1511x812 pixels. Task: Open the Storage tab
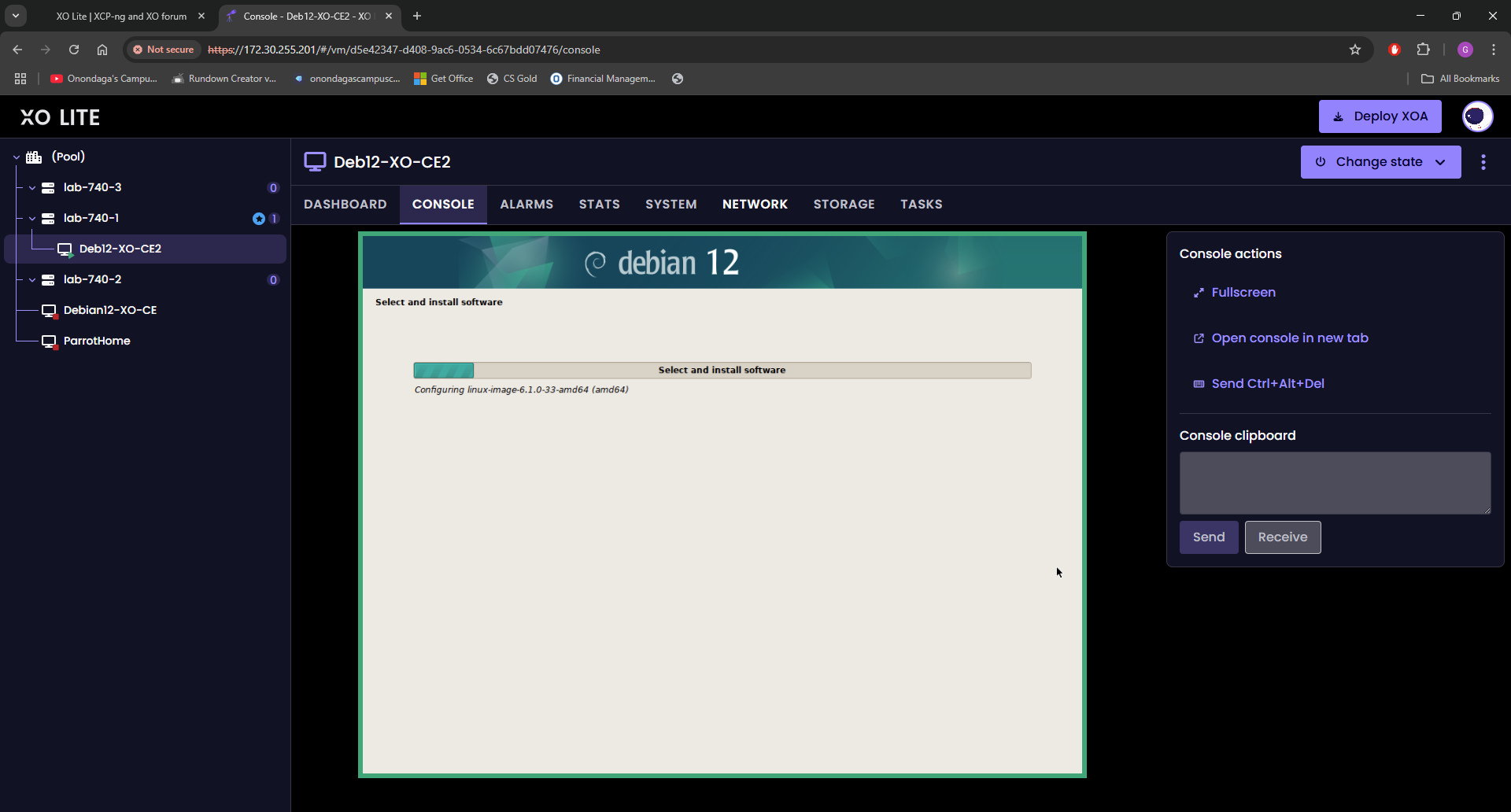pyautogui.click(x=844, y=205)
